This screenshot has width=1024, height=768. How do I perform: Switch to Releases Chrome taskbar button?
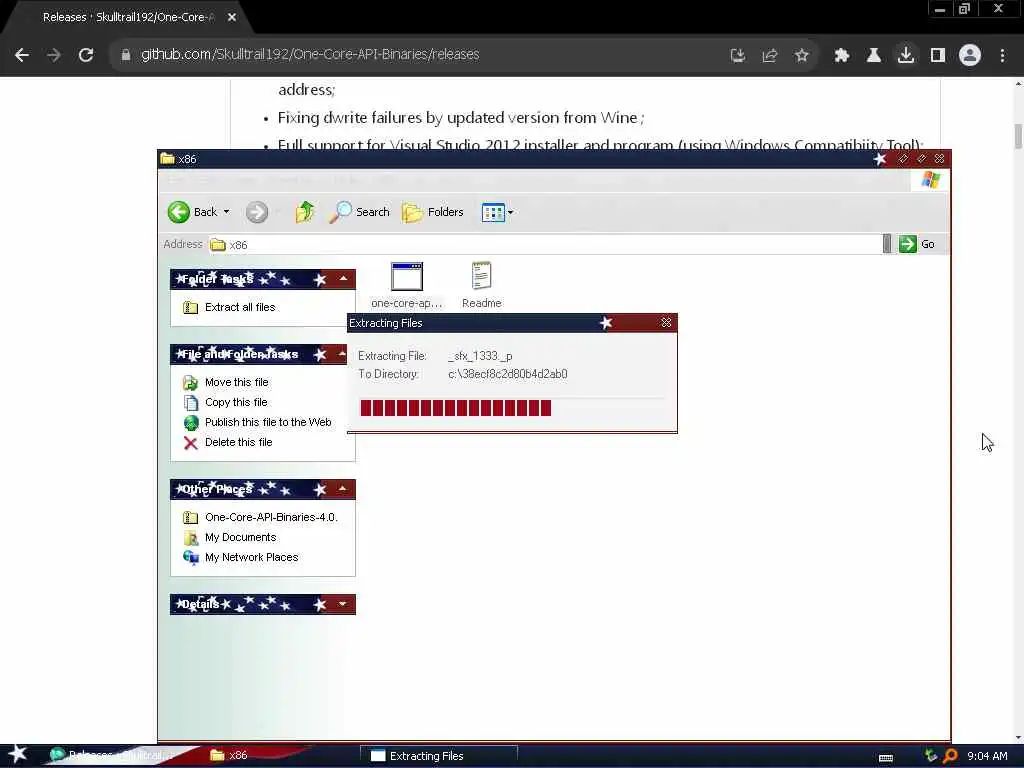[x=118, y=756]
